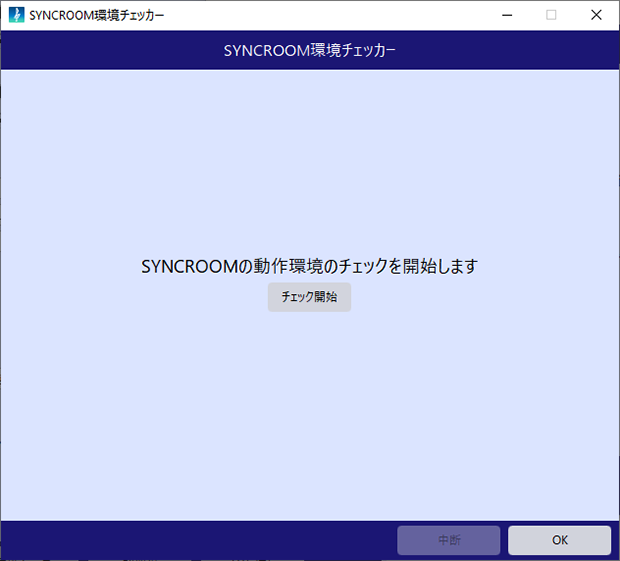Open the SYNCROOM app icon system menu

[x=16, y=15]
